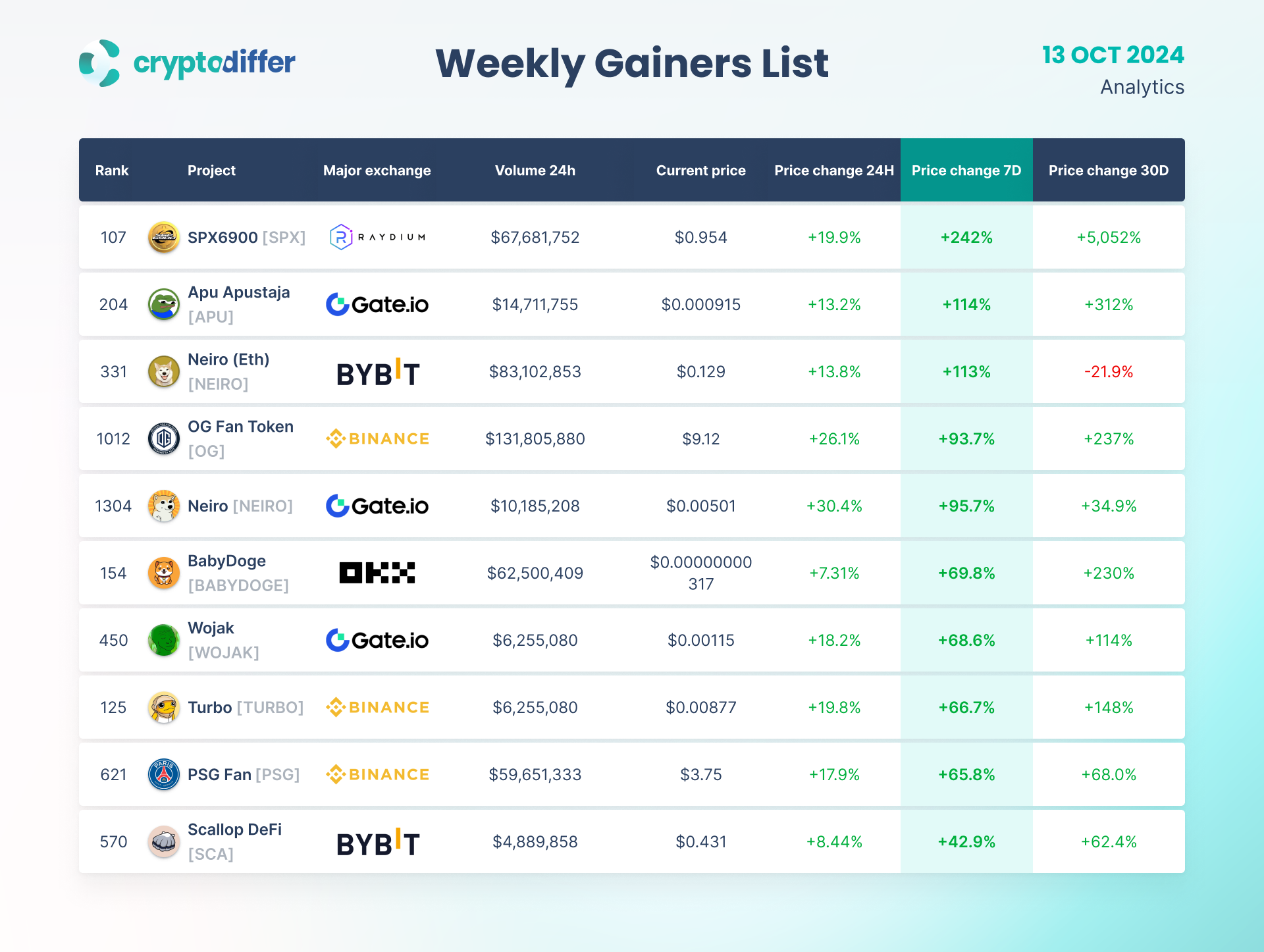Open the Bybit logo in Scallop row
Viewport: 1264px width, 952px height.
point(377,843)
